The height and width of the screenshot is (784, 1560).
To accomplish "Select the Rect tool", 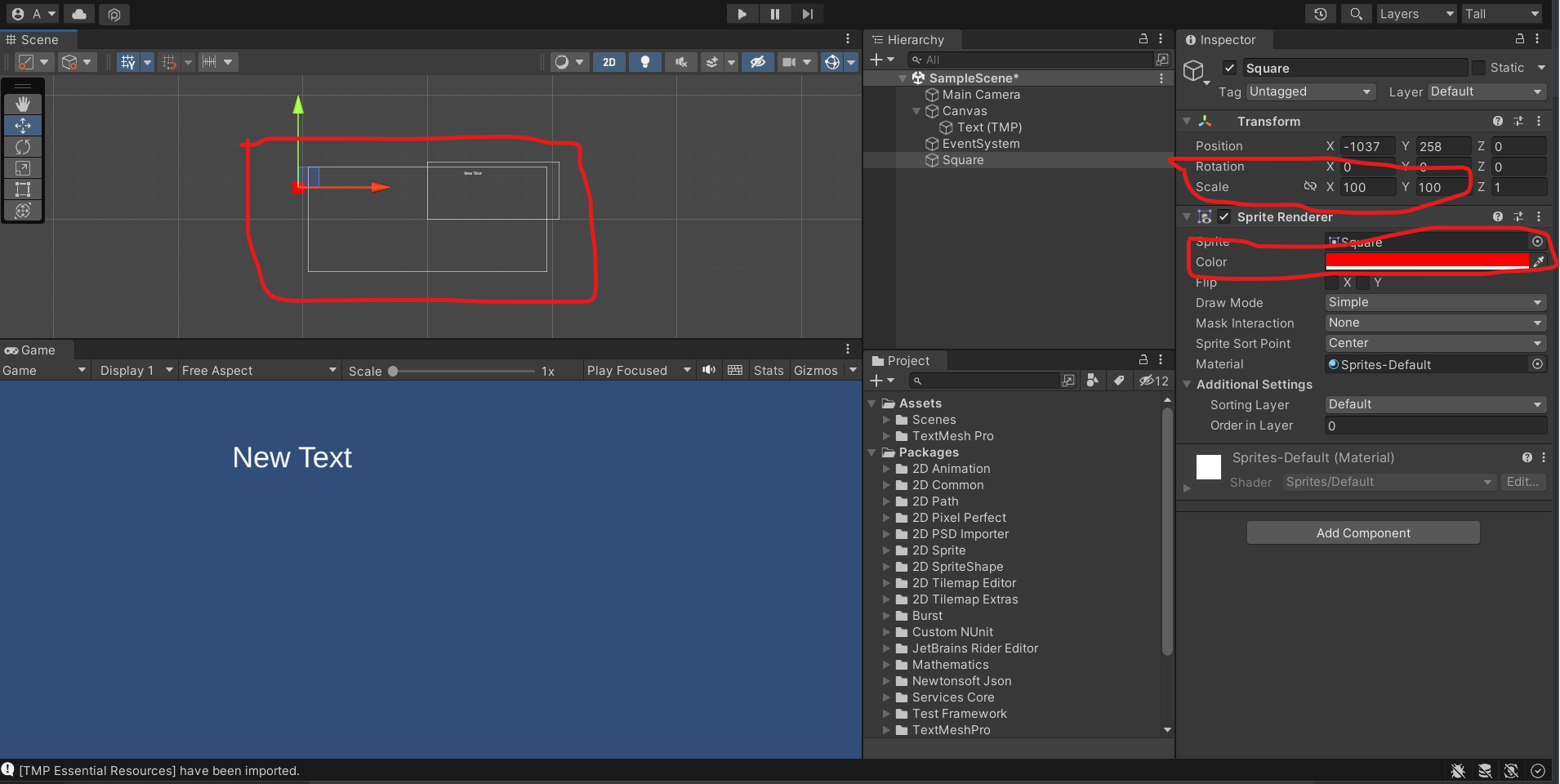I will 23,189.
